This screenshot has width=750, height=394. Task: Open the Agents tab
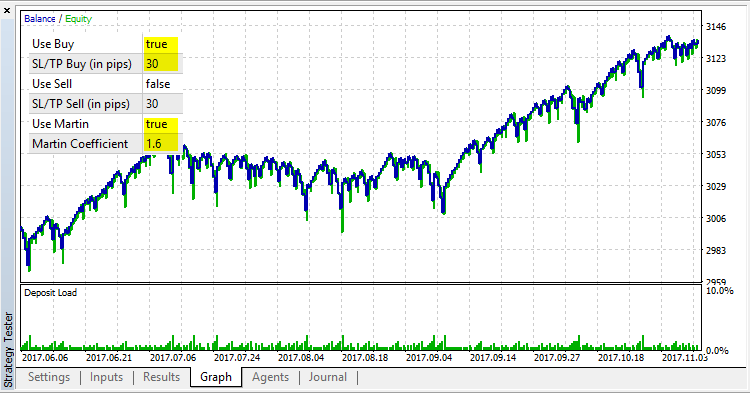[x=270, y=377]
